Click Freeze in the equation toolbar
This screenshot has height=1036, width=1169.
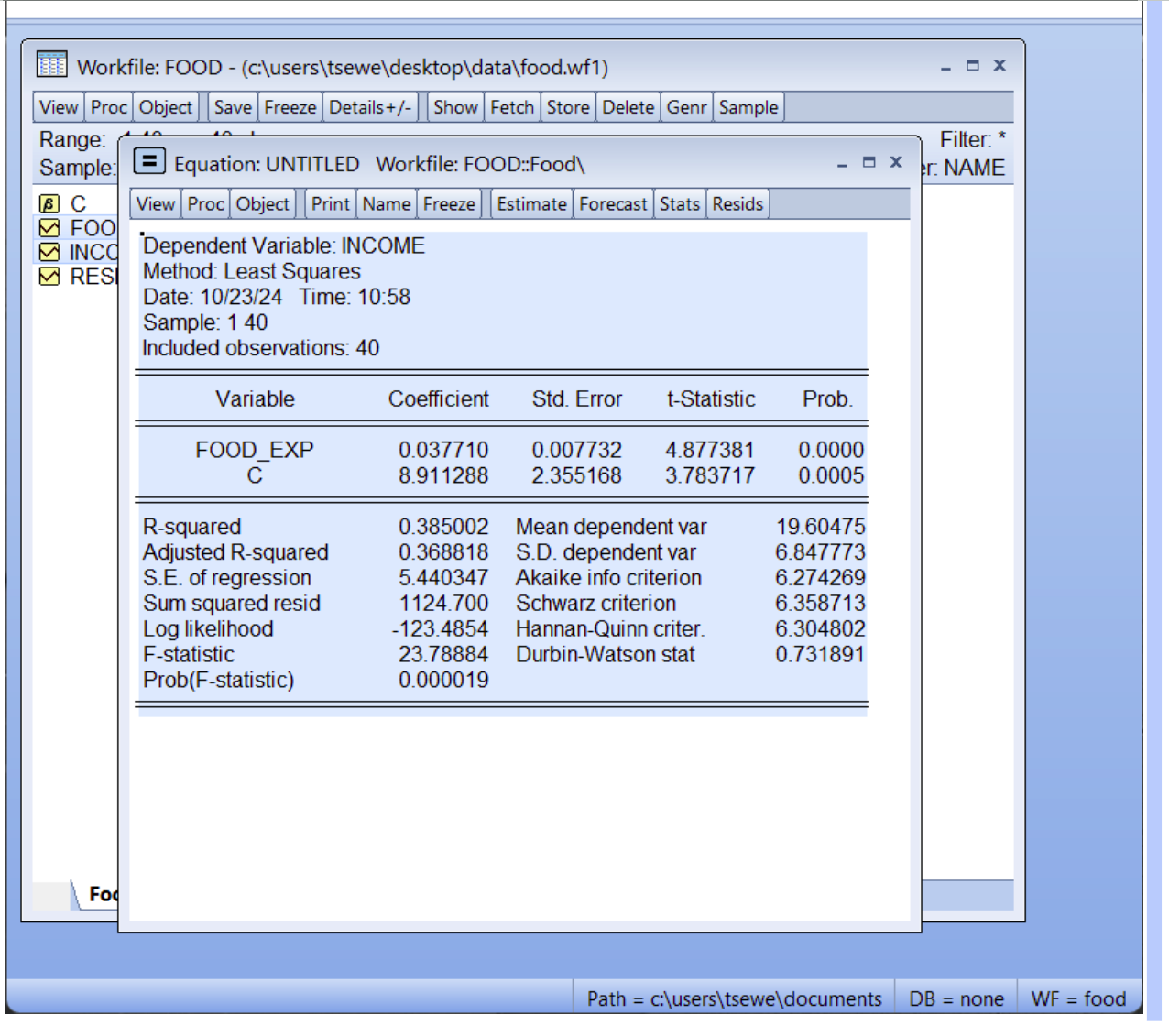click(x=449, y=204)
